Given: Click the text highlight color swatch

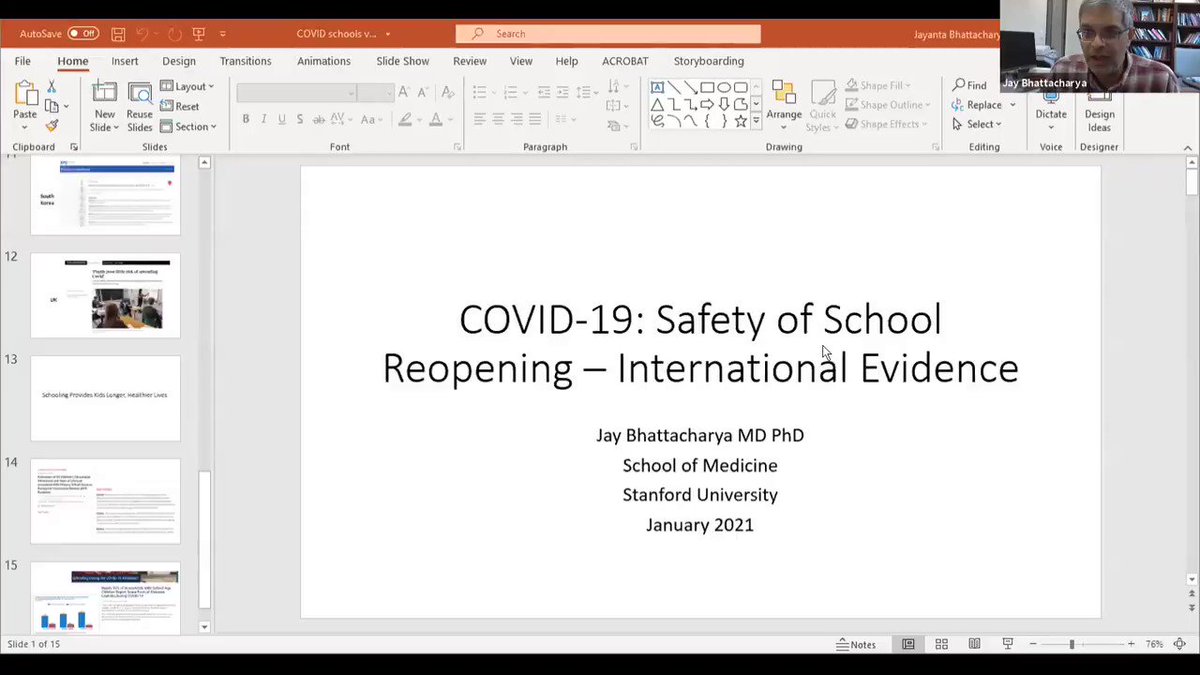Looking at the screenshot, I should pyautogui.click(x=404, y=120).
